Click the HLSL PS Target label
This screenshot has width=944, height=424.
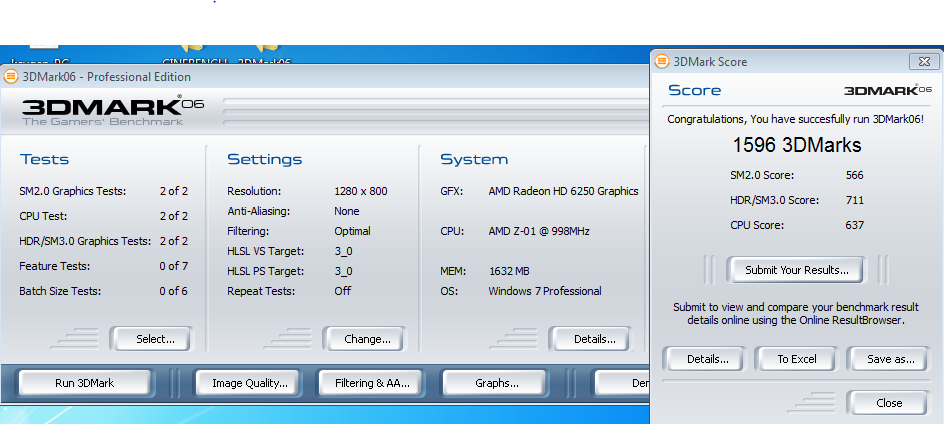[266, 271]
